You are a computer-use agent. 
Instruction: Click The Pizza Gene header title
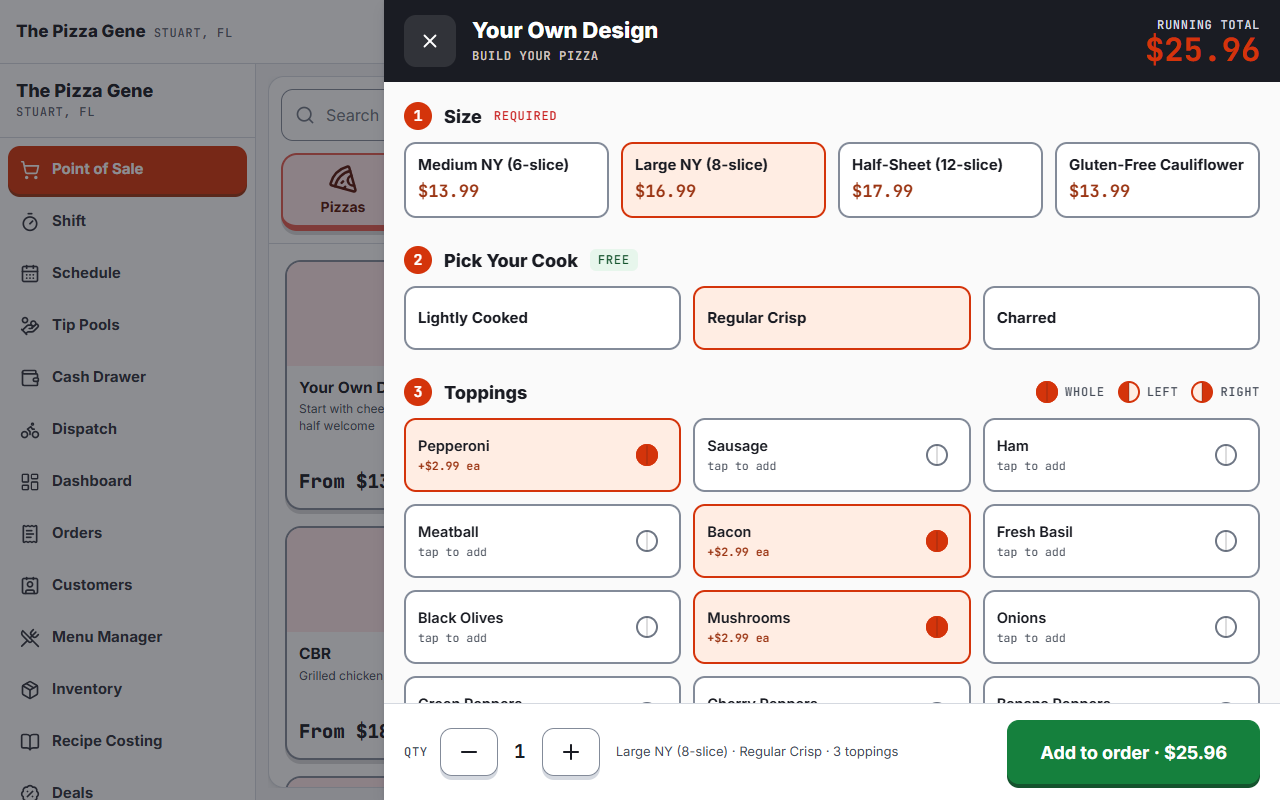pyautogui.click(x=80, y=31)
